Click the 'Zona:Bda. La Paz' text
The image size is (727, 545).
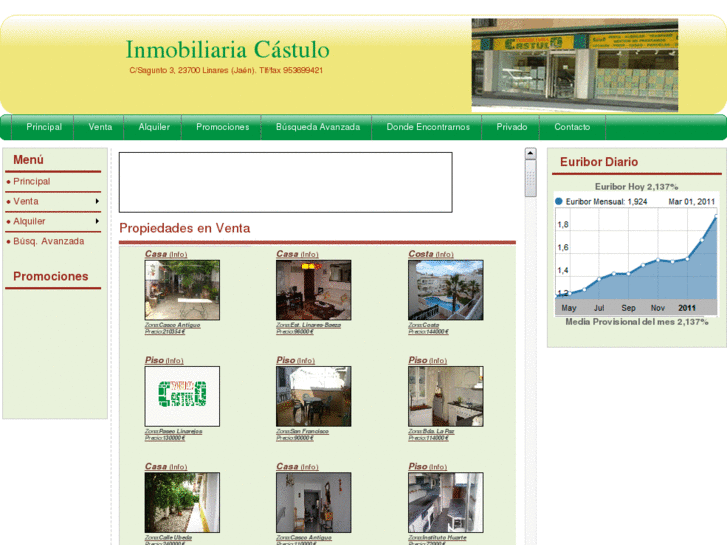[431, 431]
